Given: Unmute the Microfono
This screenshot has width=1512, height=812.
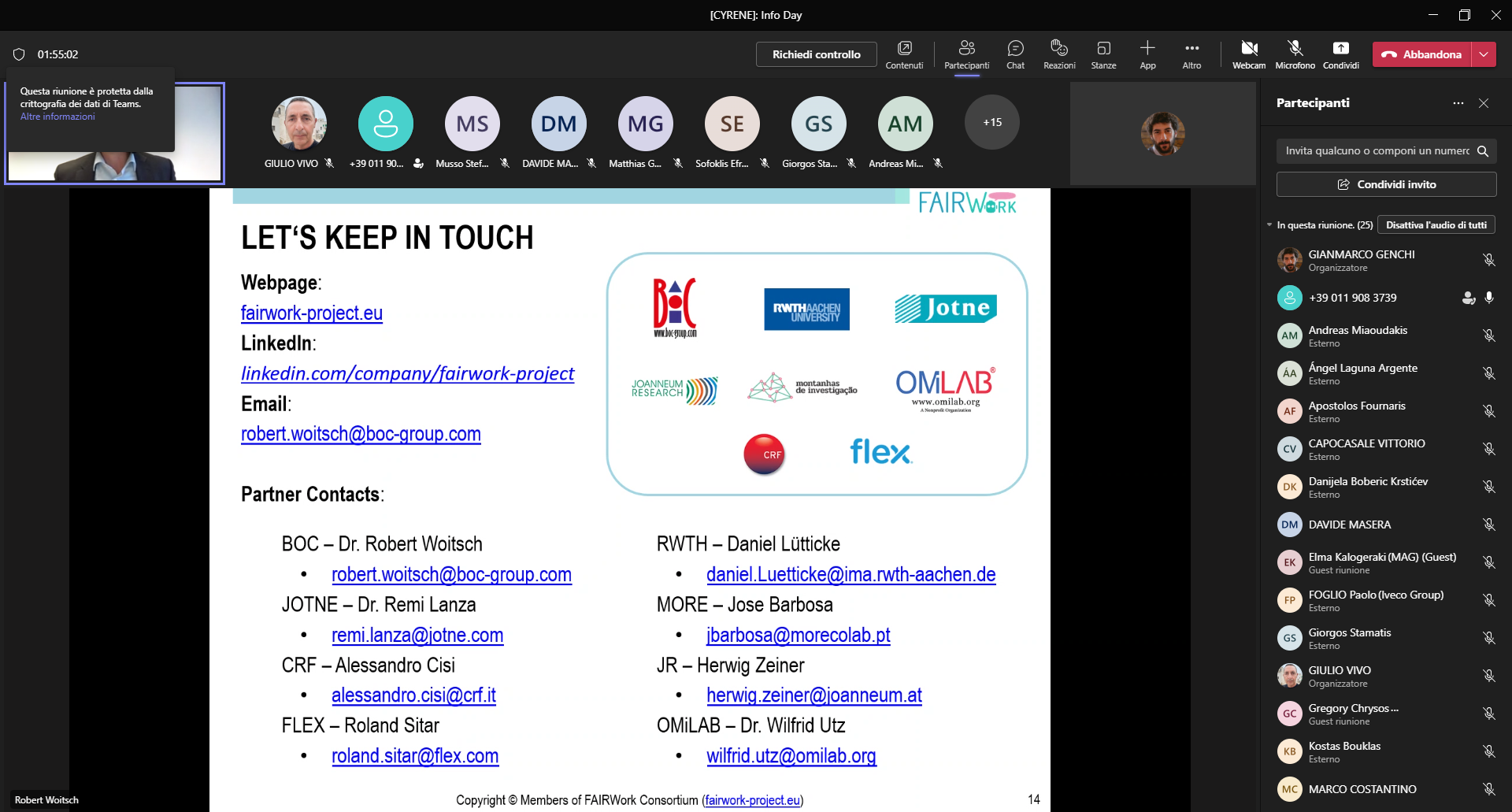Looking at the screenshot, I should point(1295,54).
